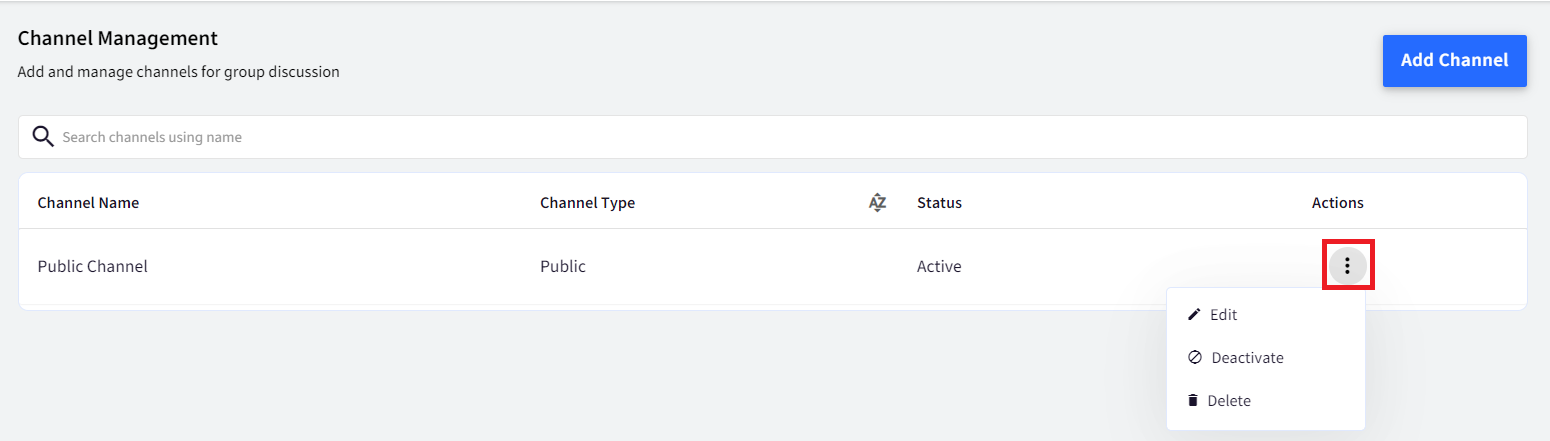Image resolution: width=1550 pixels, height=441 pixels.
Task: Click the A-Z sort icon
Action: pyautogui.click(x=877, y=203)
